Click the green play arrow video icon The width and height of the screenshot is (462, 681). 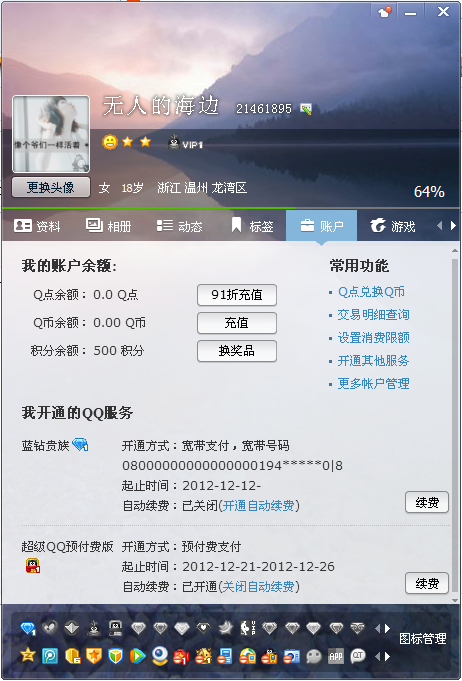[x=138, y=656]
